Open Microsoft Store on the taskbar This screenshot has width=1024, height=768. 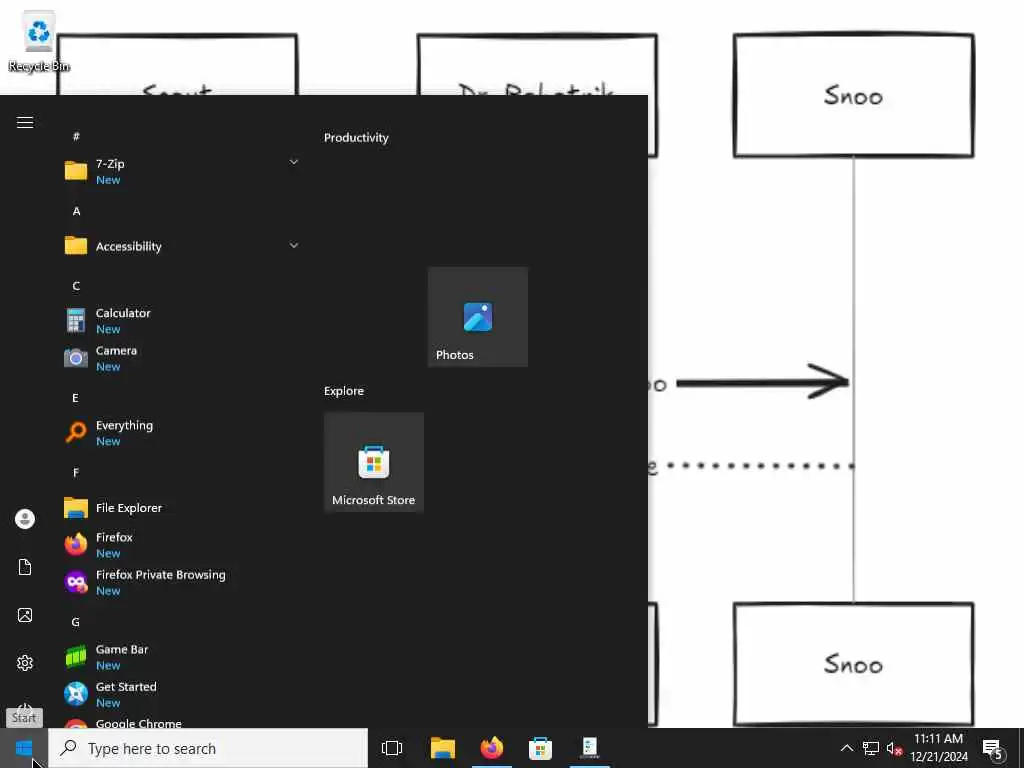click(540, 748)
